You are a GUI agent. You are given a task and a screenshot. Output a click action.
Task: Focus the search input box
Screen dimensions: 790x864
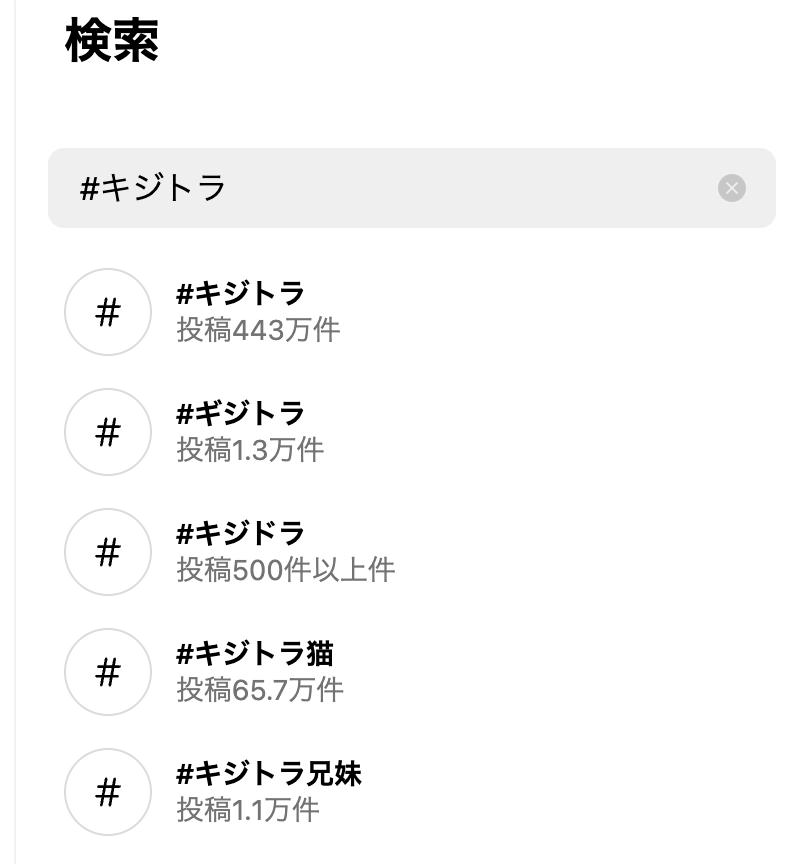pyautogui.click(x=450, y=188)
